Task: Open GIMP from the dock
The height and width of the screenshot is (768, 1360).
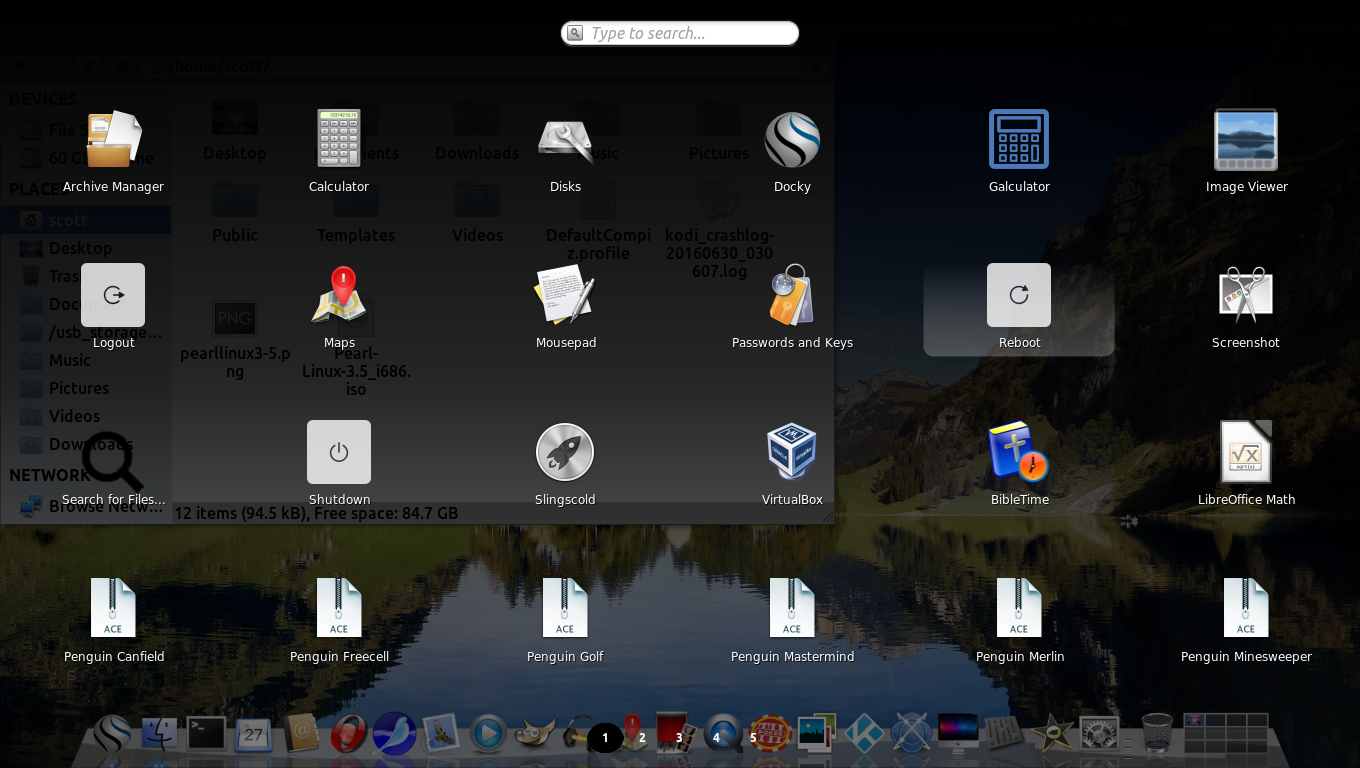Action: (534, 736)
